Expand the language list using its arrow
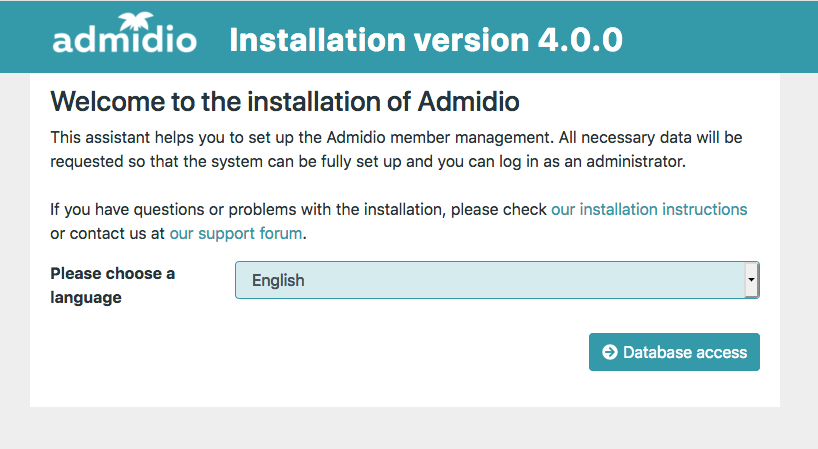 pyautogui.click(x=751, y=281)
